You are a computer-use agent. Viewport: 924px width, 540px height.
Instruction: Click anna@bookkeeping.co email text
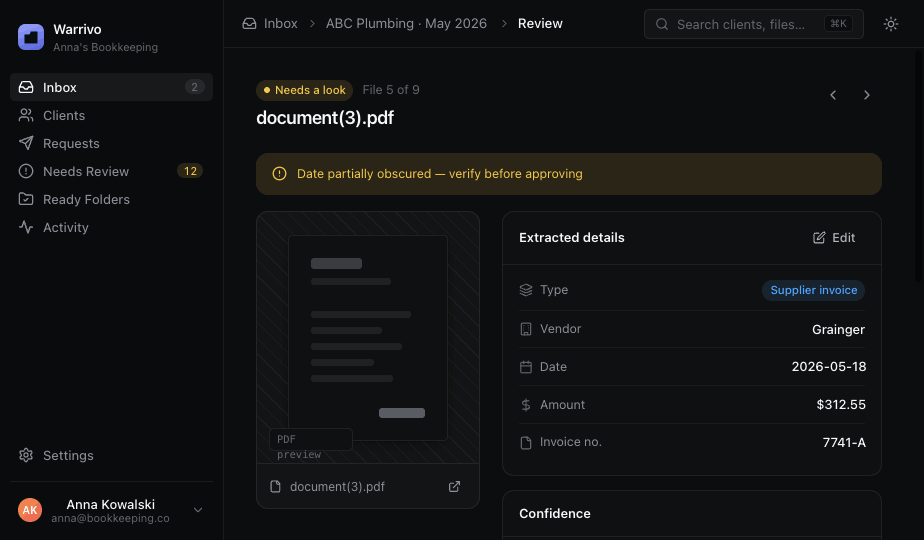point(110,518)
